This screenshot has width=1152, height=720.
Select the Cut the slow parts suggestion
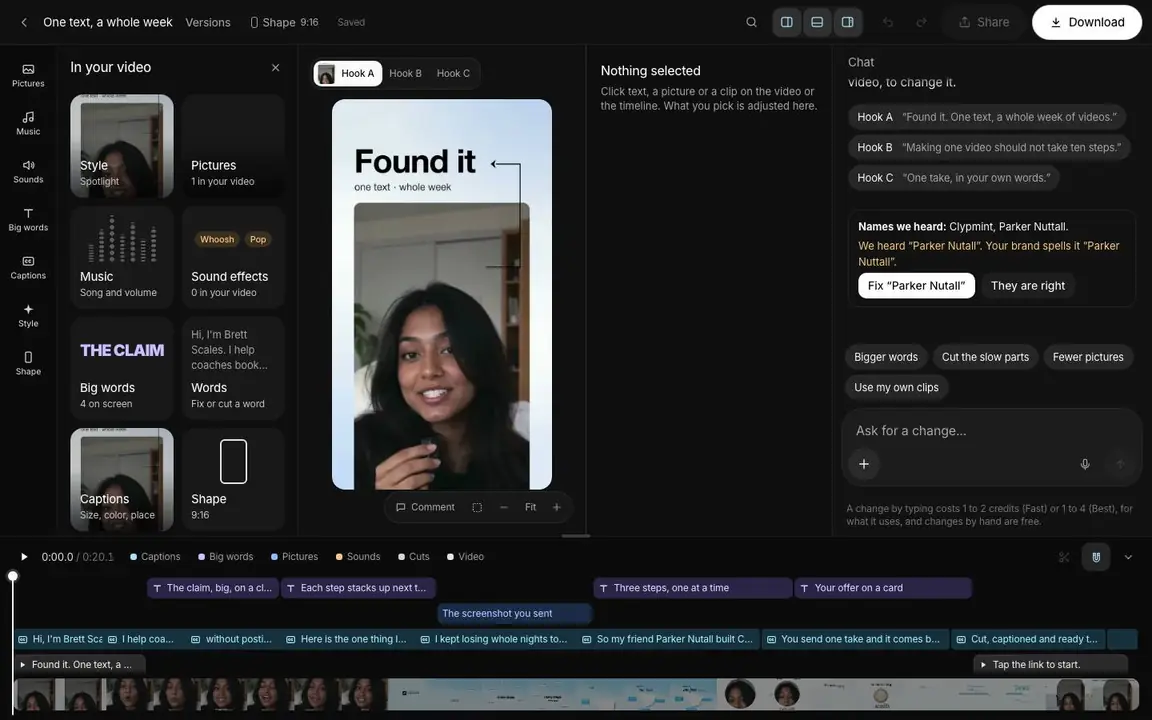tap(985, 357)
